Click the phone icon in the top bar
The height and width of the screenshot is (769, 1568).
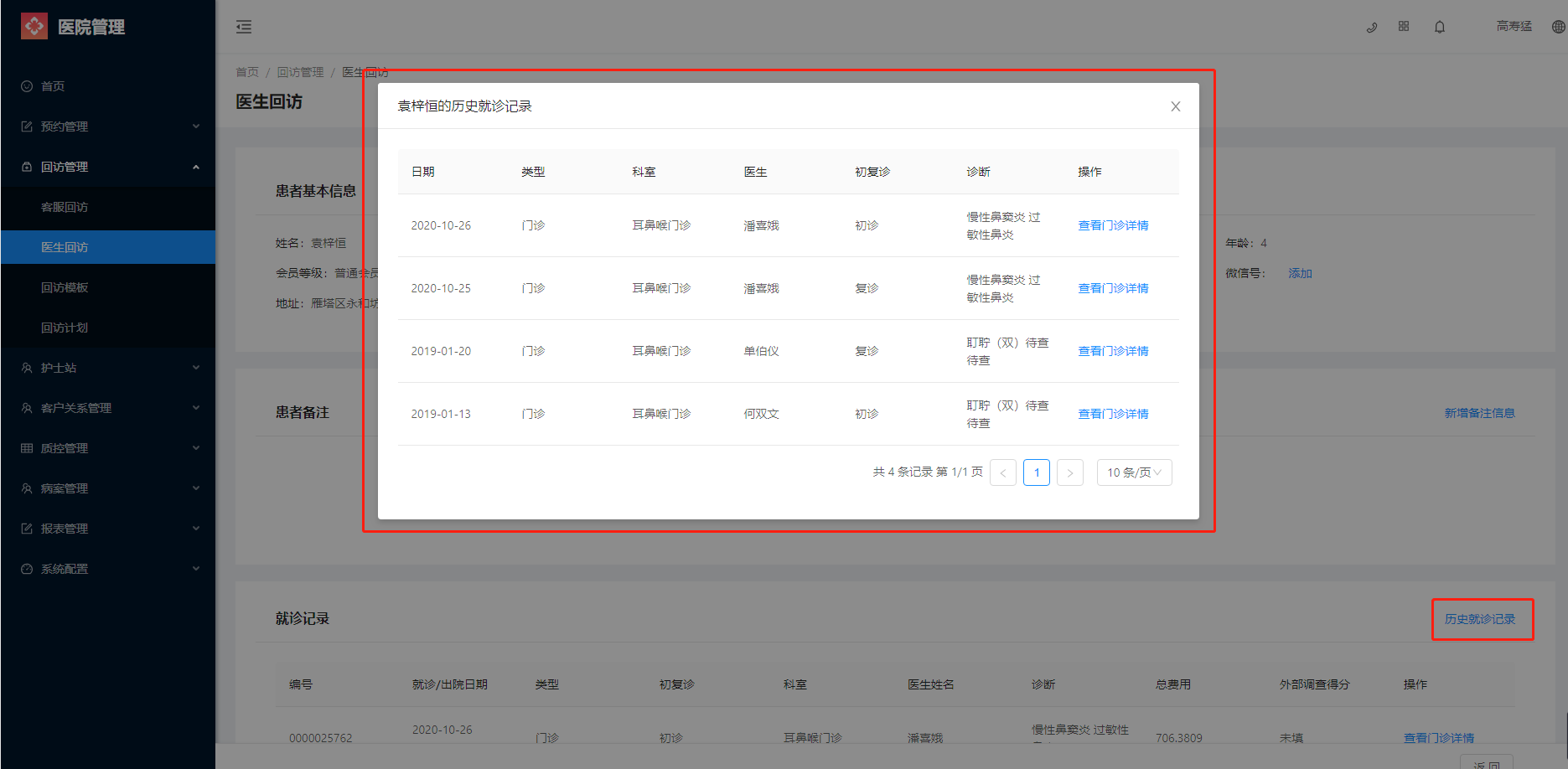click(1372, 27)
